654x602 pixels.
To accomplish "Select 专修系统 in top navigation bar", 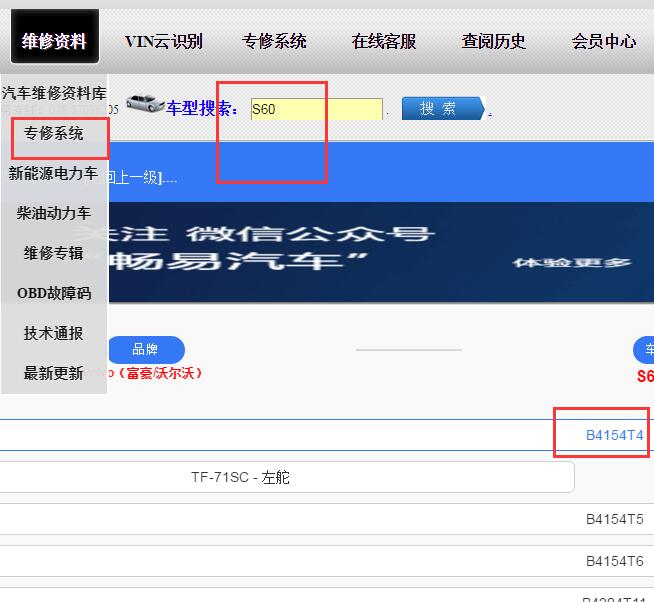I will click(x=274, y=41).
